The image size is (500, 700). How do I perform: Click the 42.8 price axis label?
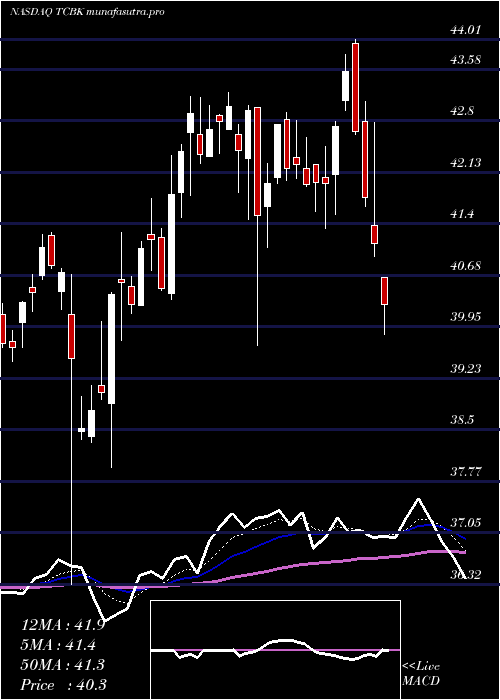[462, 111]
